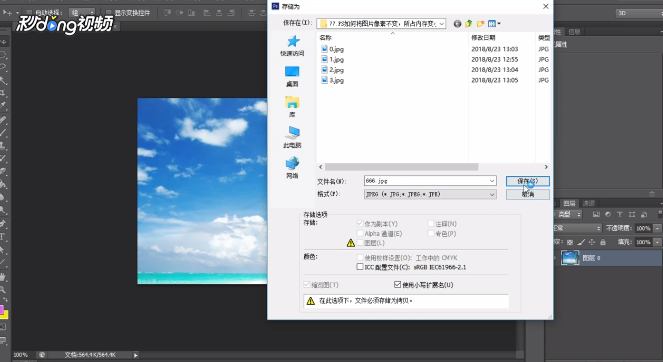Image resolution: width=663 pixels, height=362 pixels.
Task: Click the 类型 (Type) column header
Action: pos(543,38)
